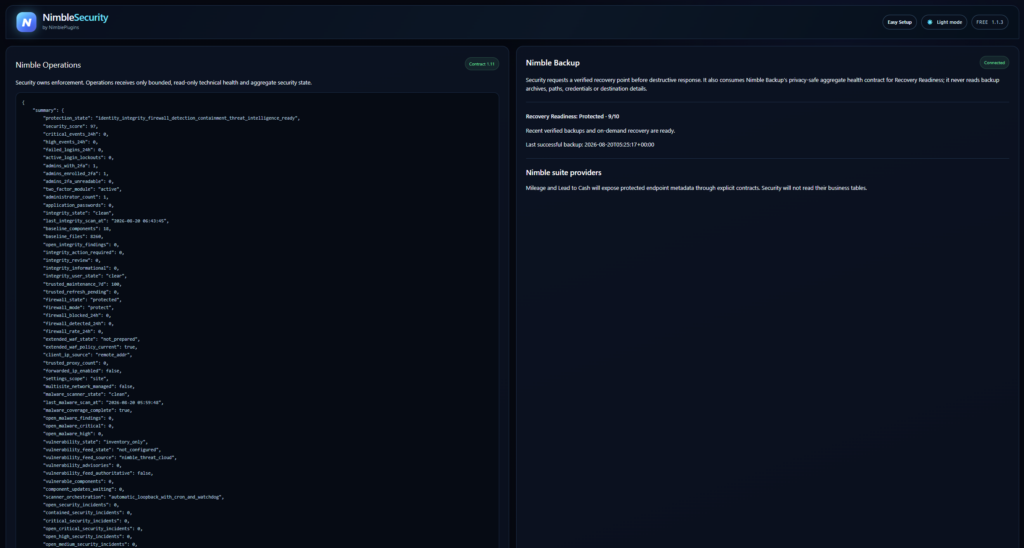Image resolution: width=1024 pixels, height=548 pixels.
Task: Click the "high_events_24h" line
Action: click(71, 142)
